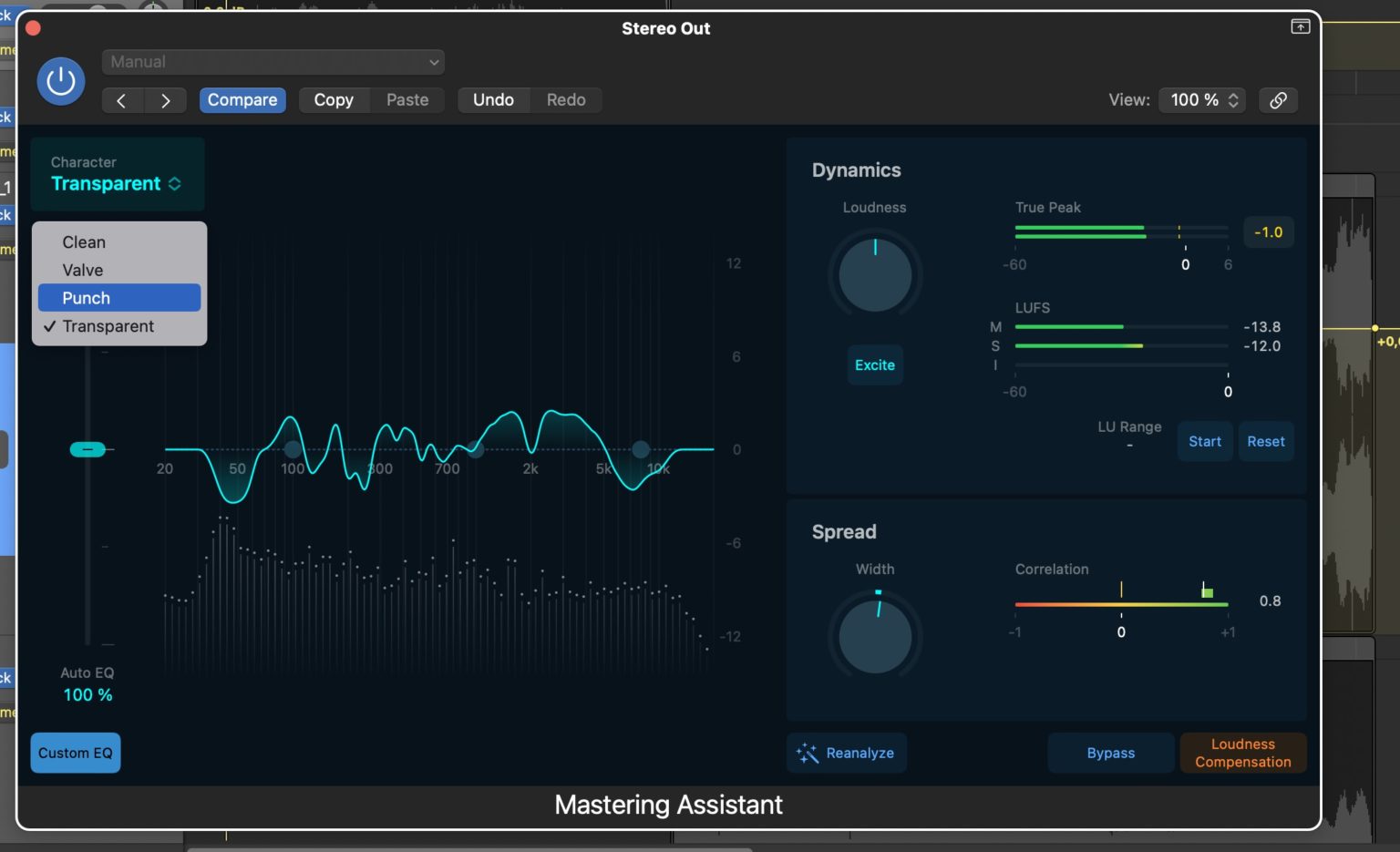Adjust the Auto EQ fader

pyautogui.click(x=87, y=448)
